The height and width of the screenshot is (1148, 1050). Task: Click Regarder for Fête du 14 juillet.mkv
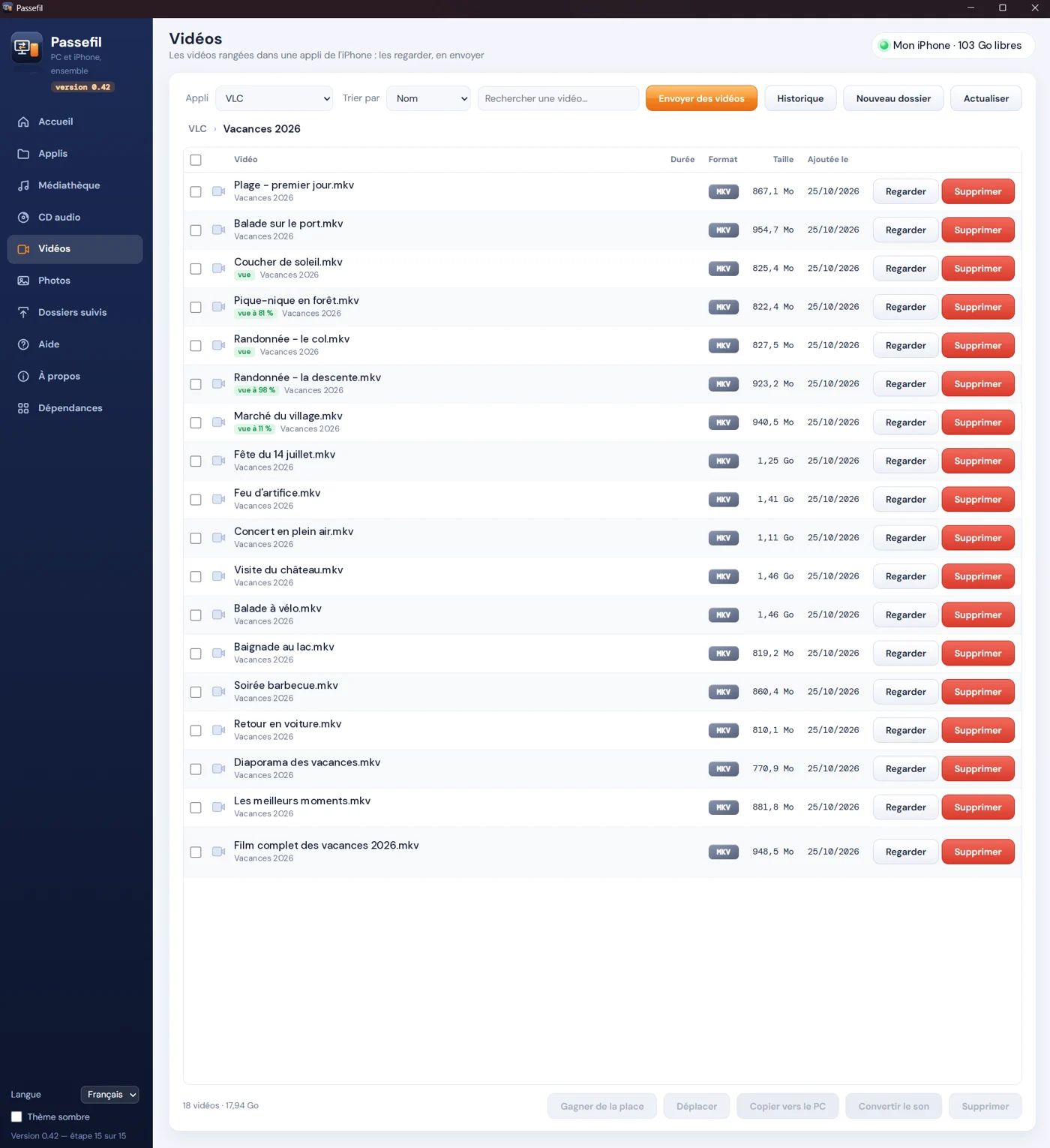905,461
